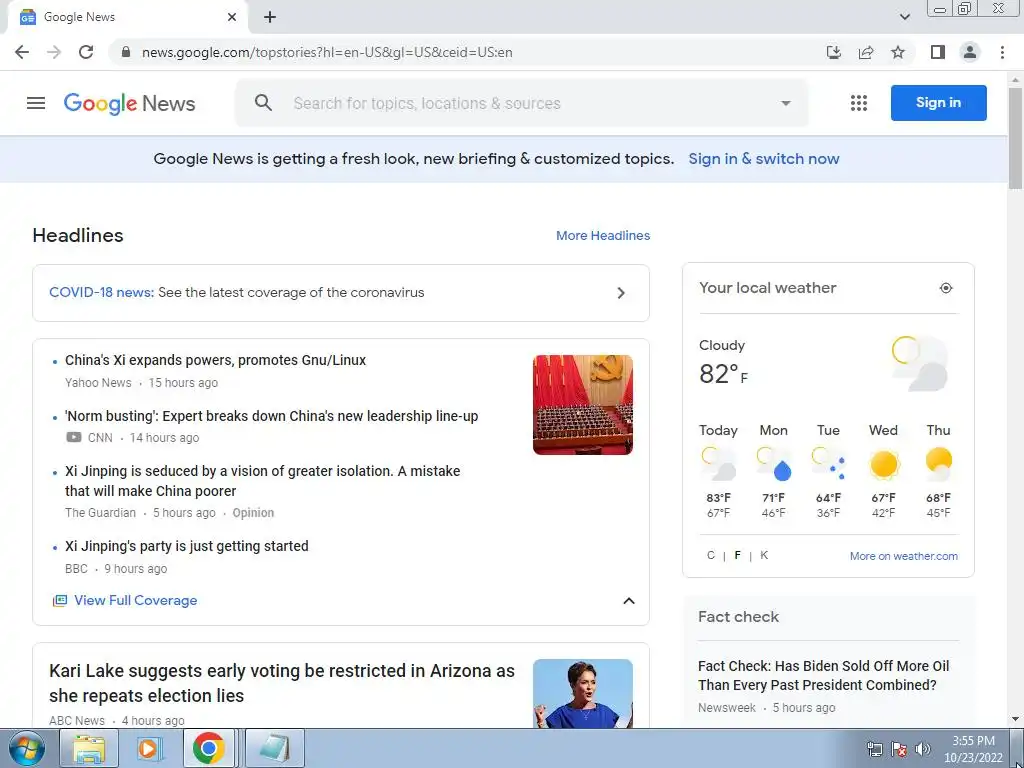
Task: Click the volume speaker tray icon
Action: tap(923, 749)
